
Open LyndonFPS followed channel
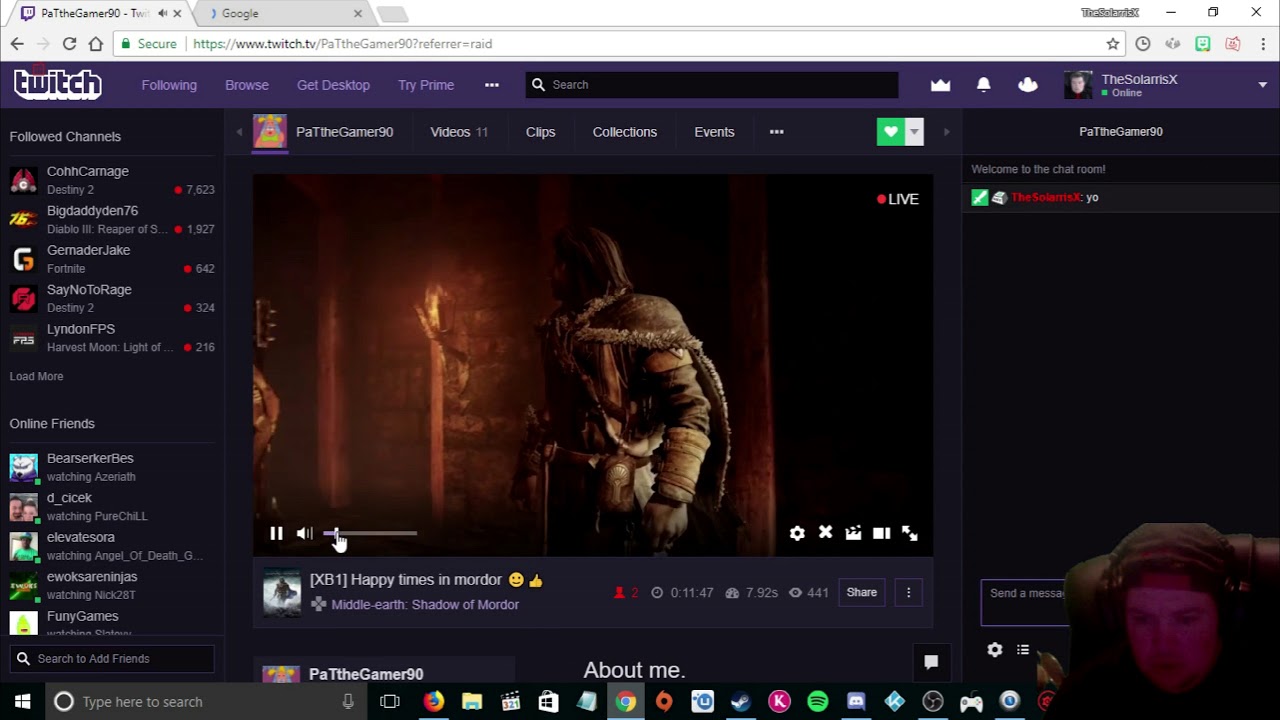coord(112,338)
